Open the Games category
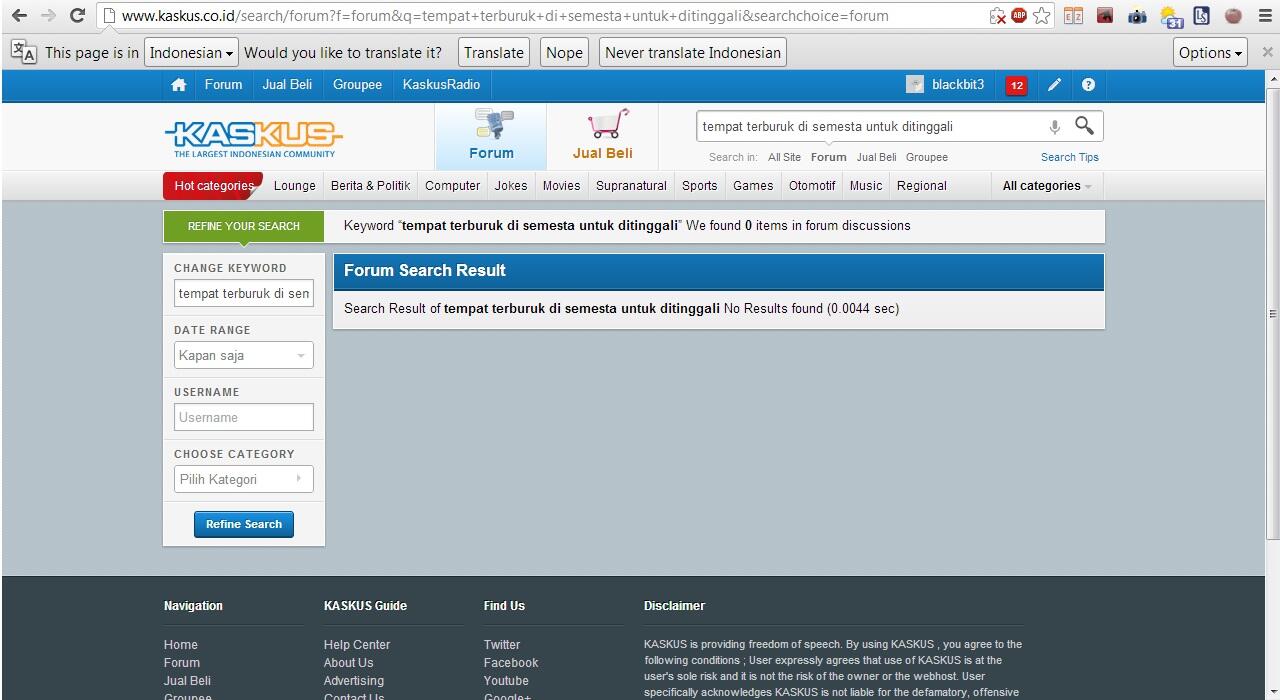1280x700 pixels. [753, 186]
